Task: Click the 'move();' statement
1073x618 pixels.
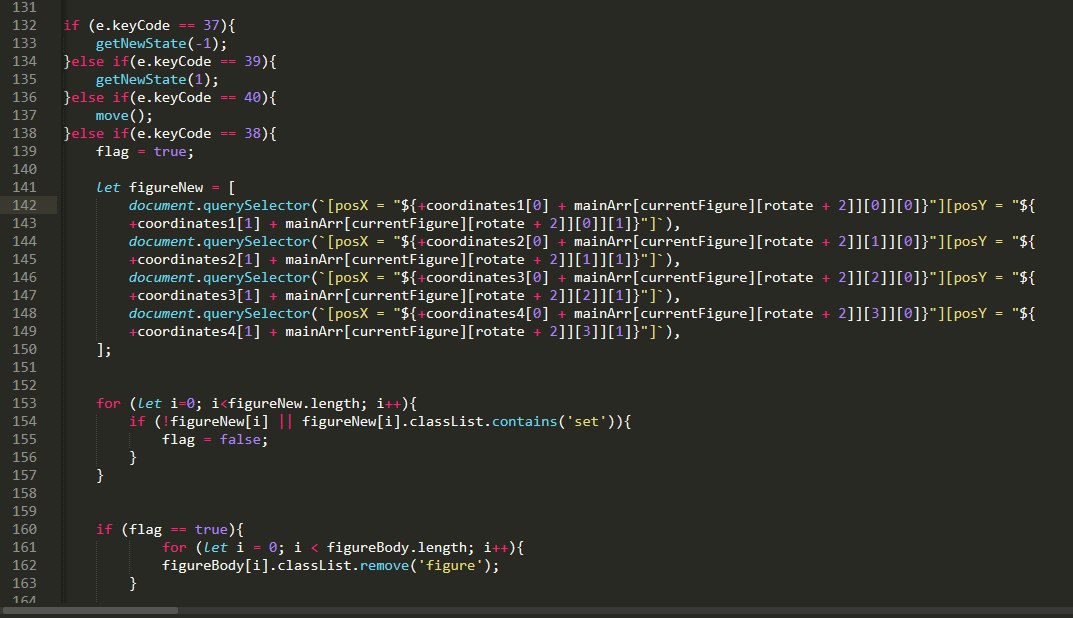Action: tap(124, 116)
